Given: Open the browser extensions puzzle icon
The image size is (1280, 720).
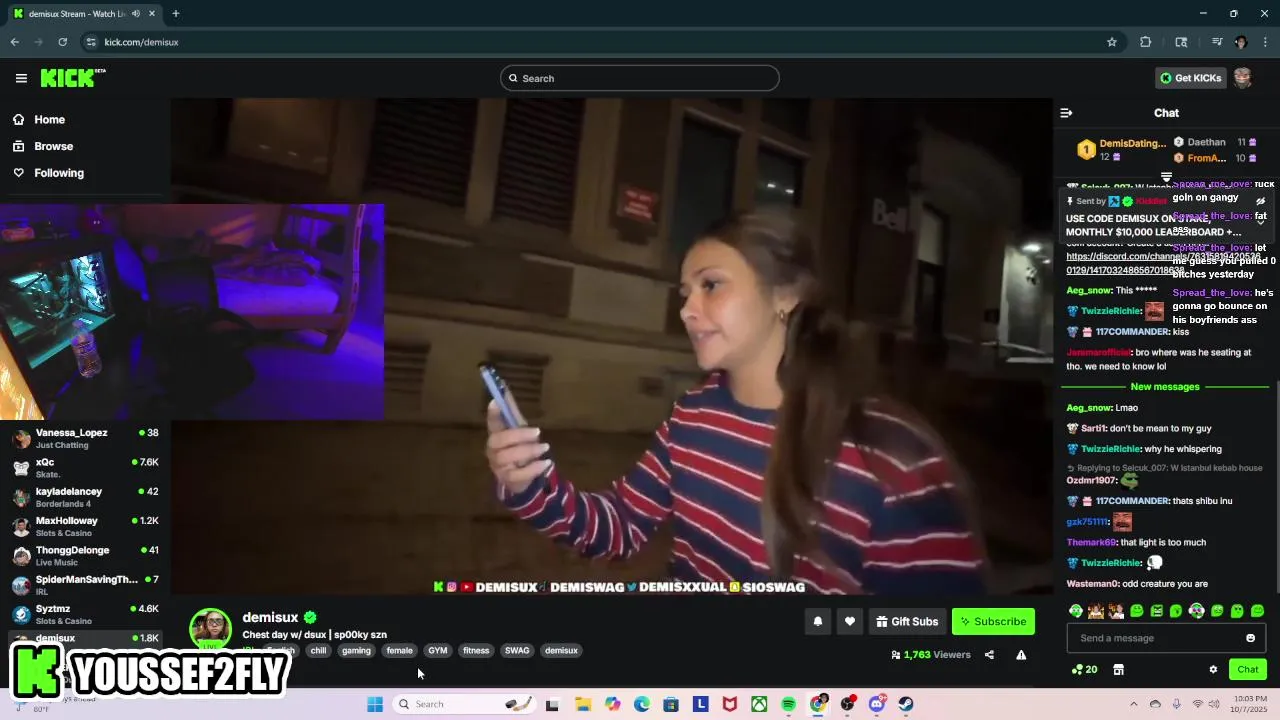Looking at the screenshot, I should click(x=1146, y=42).
